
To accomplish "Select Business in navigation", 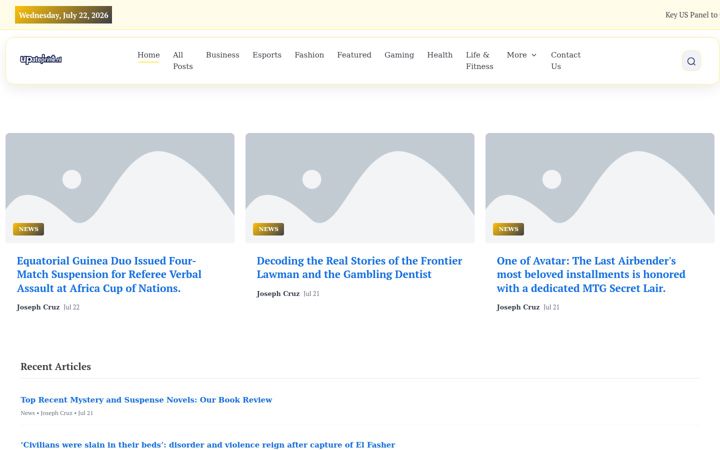I will click(223, 55).
